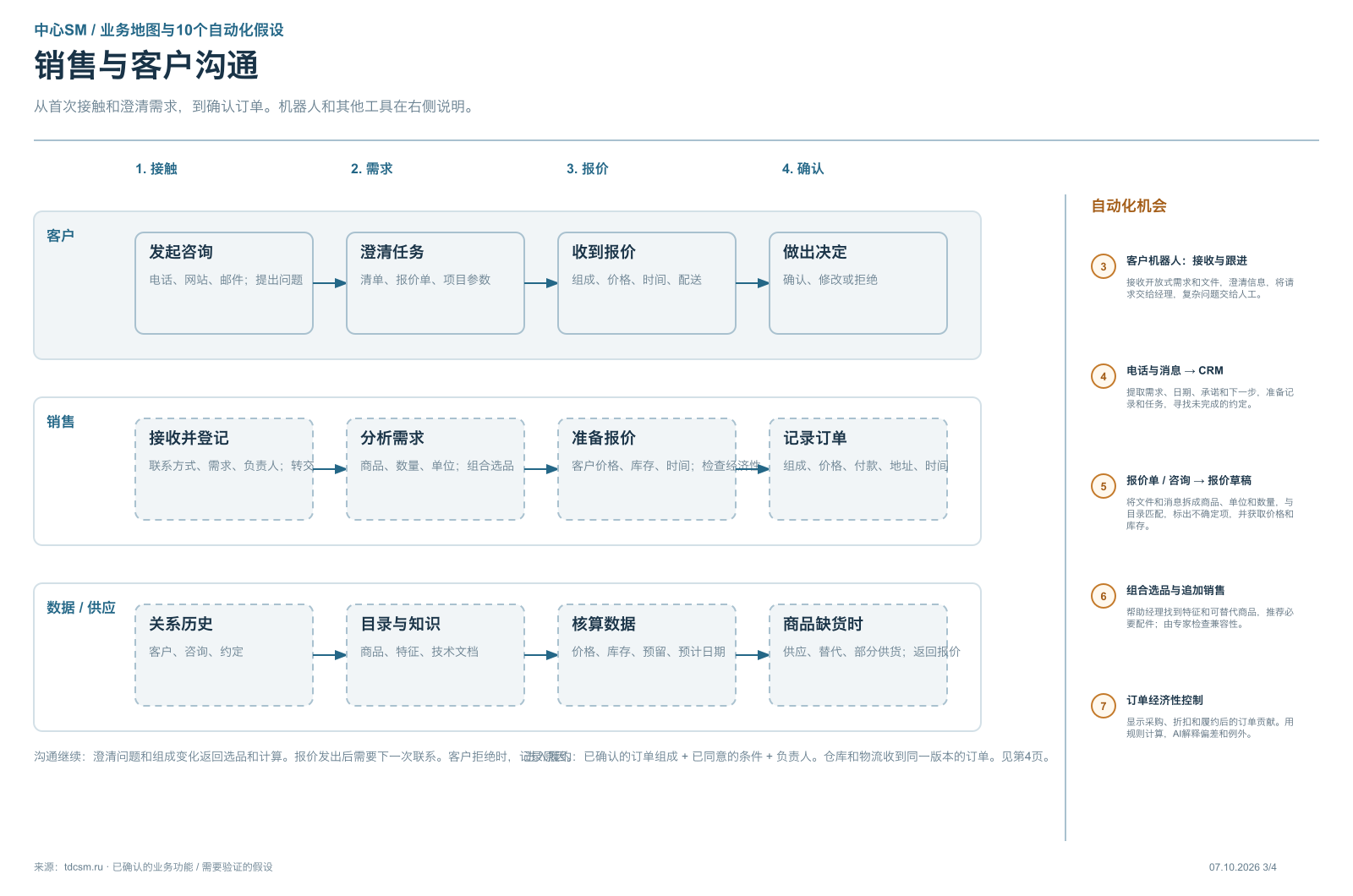Select the 关系历史 card
The width and height of the screenshot is (1353, 896).
(x=224, y=655)
